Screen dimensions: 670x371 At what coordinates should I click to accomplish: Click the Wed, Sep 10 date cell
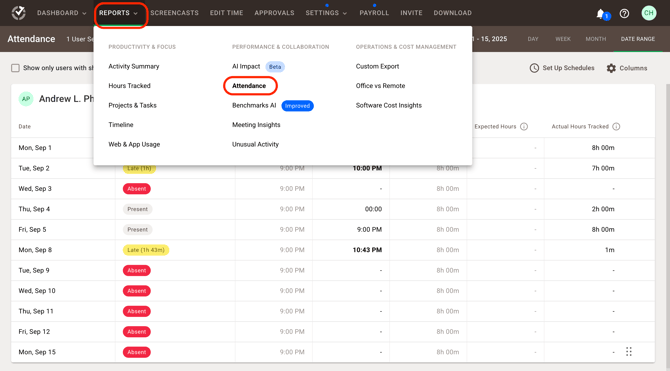pyautogui.click(x=37, y=291)
